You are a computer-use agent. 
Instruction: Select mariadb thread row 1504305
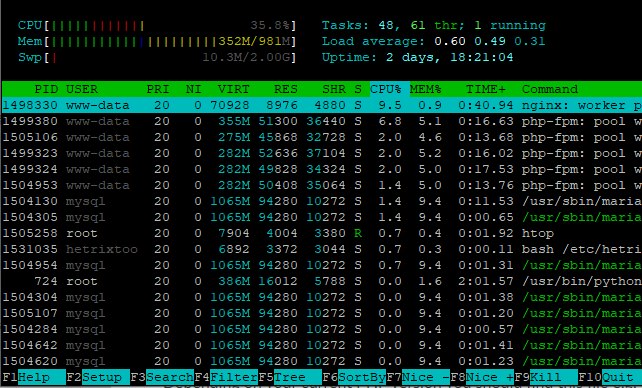pos(322,217)
